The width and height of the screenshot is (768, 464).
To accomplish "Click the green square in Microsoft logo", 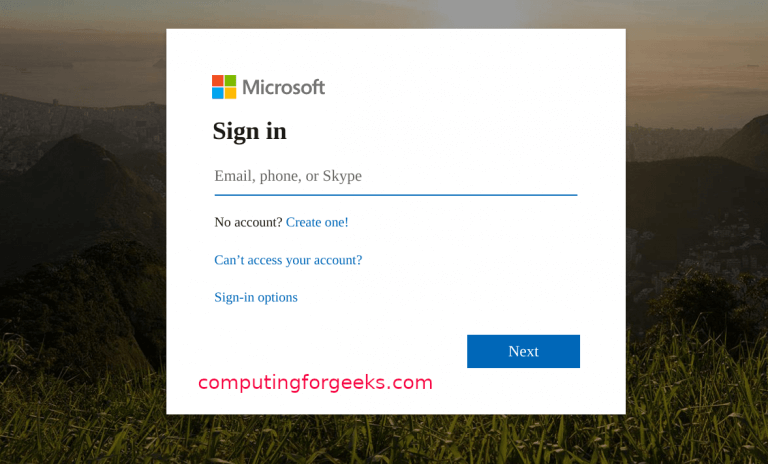I will [x=230, y=81].
